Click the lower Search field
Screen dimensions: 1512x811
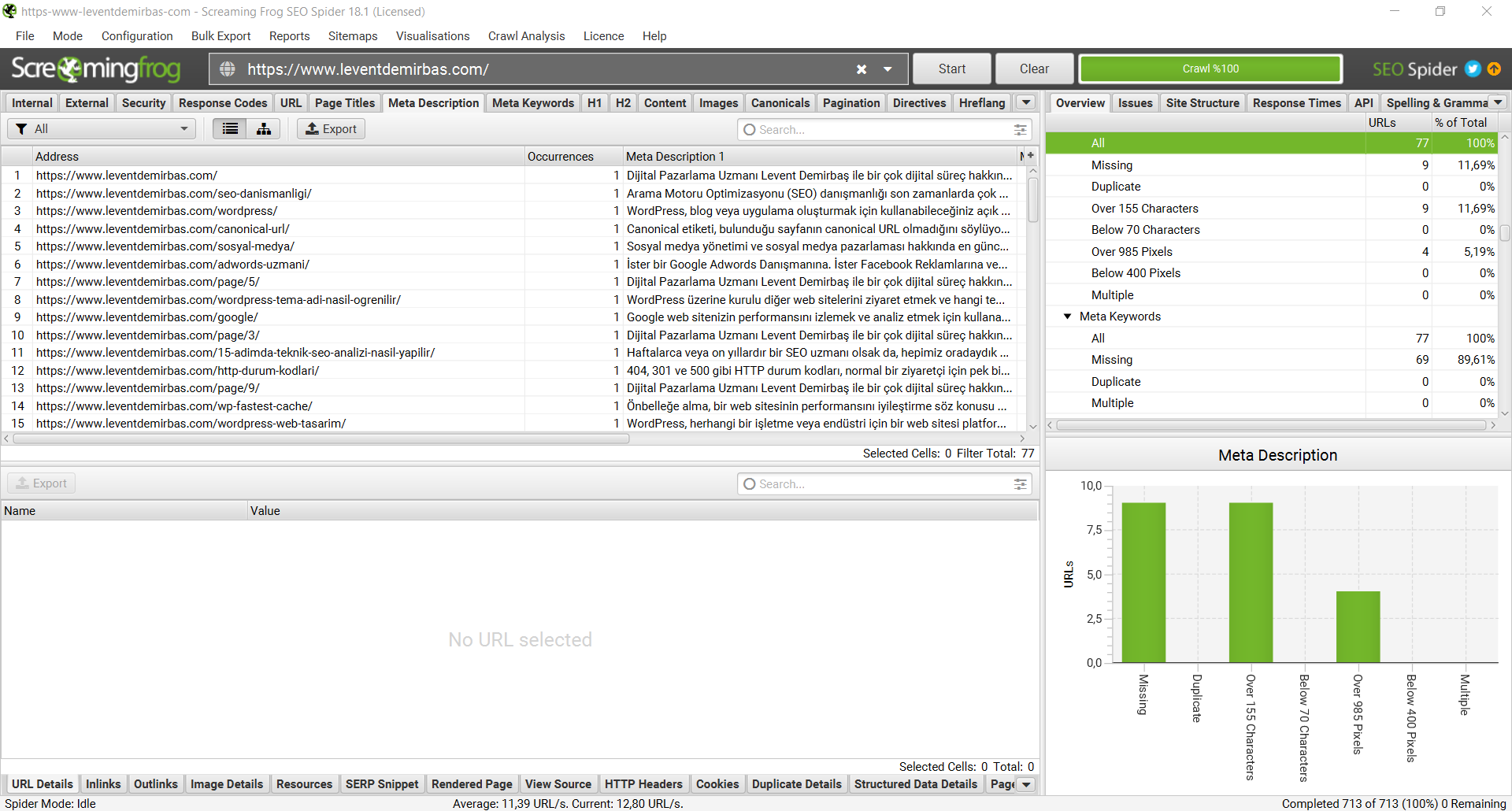884,484
